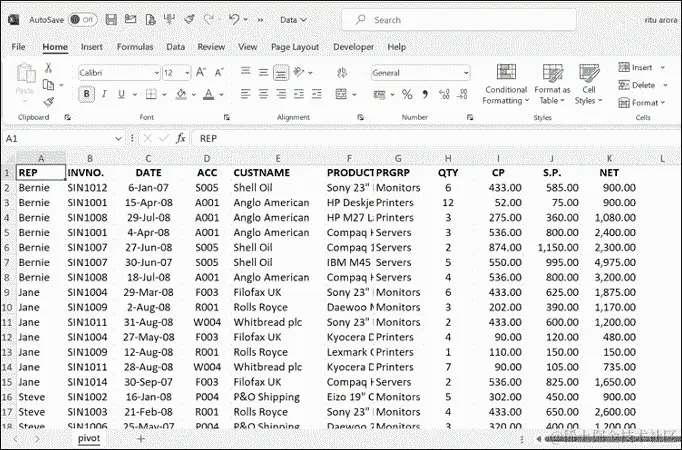Click the Insert Function fx icon
Image resolution: width=682 pixels, height=450 pixels.
pos(181,138)
